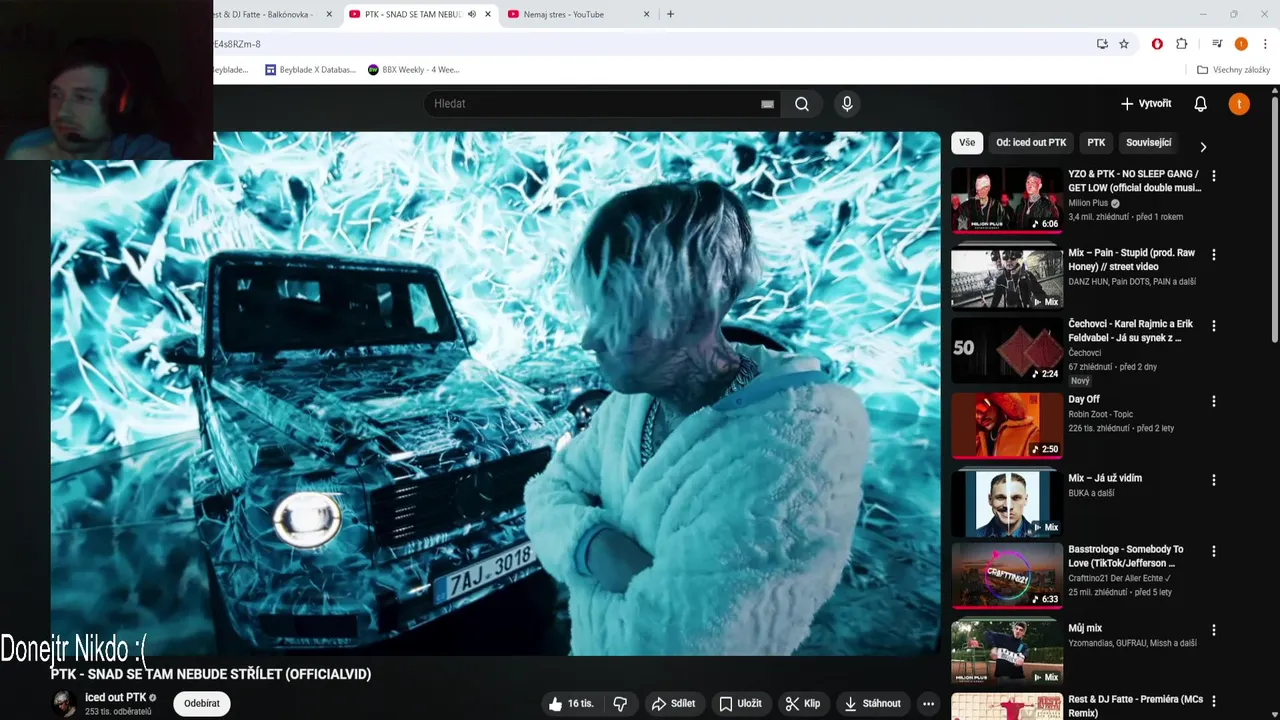Like the video with thumbs up
The image size is (1280, 720).
571,704
